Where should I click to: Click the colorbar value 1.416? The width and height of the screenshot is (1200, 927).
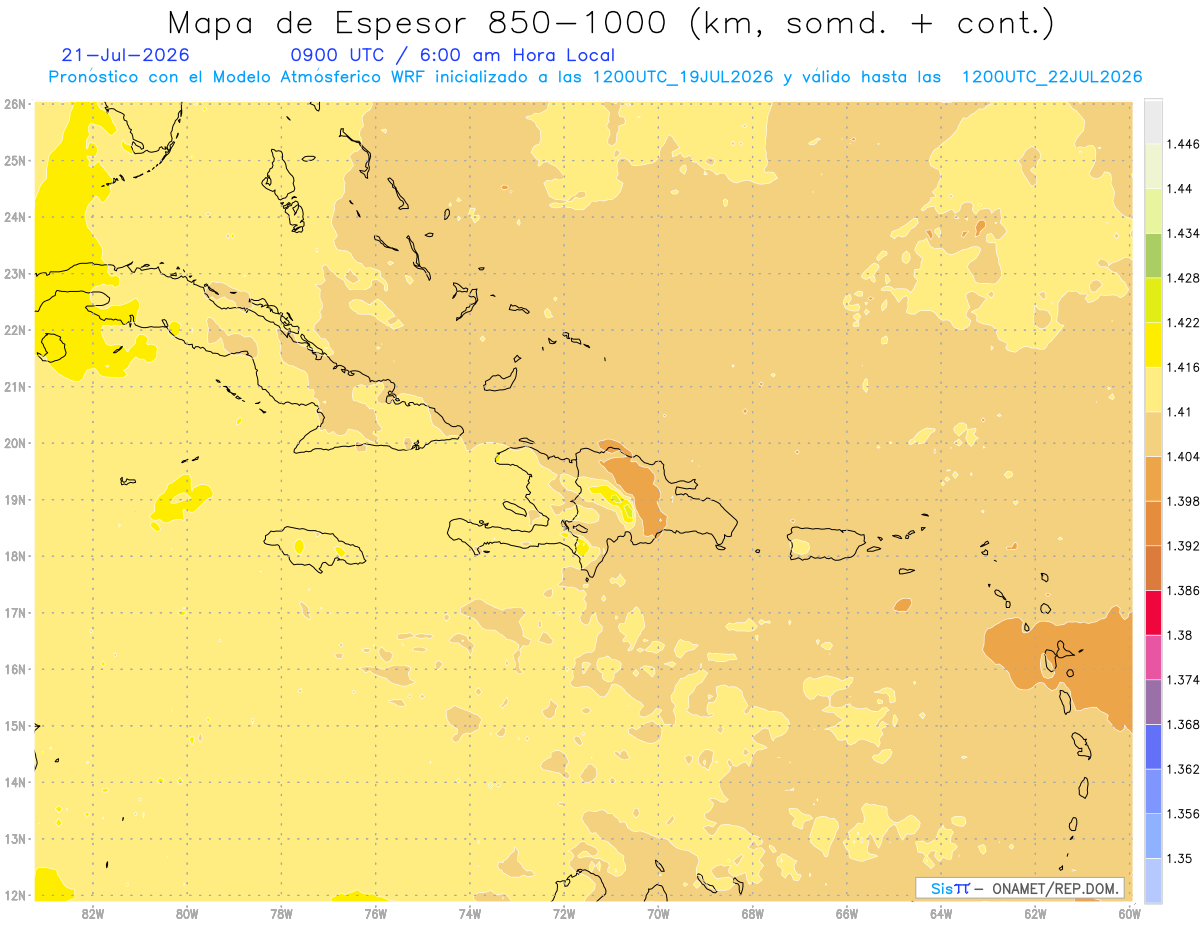click(x=1184, y=367)
